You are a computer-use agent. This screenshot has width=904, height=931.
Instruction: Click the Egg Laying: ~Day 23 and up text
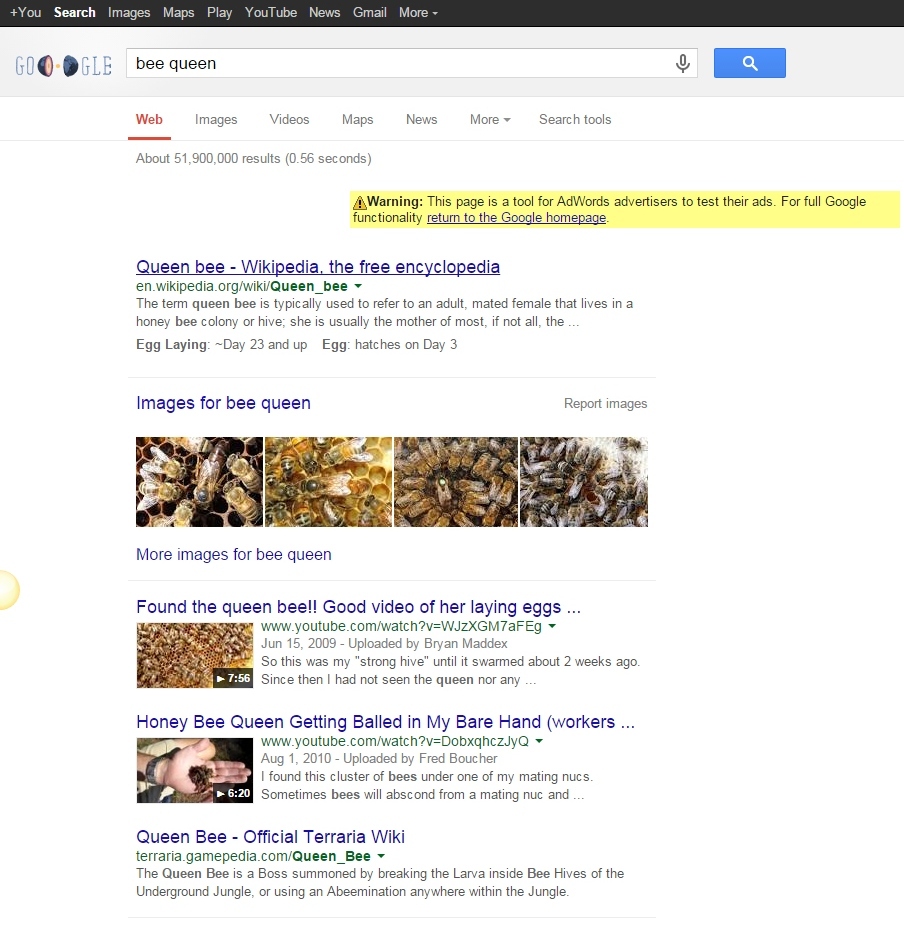[x=221, y=344]
